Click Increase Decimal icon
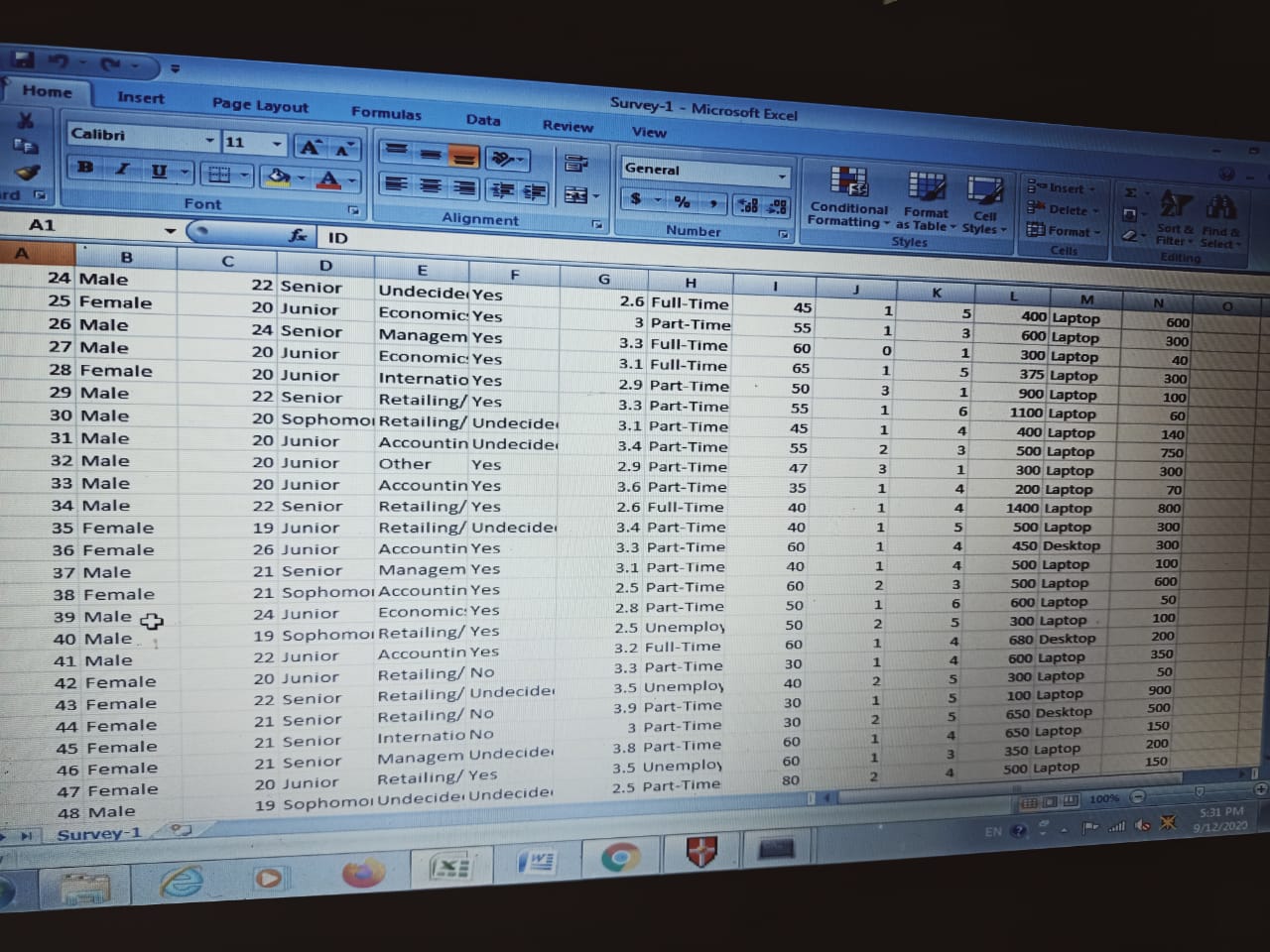The width and height of the screenshot is (1270, 952). click(x=747, y=205)
